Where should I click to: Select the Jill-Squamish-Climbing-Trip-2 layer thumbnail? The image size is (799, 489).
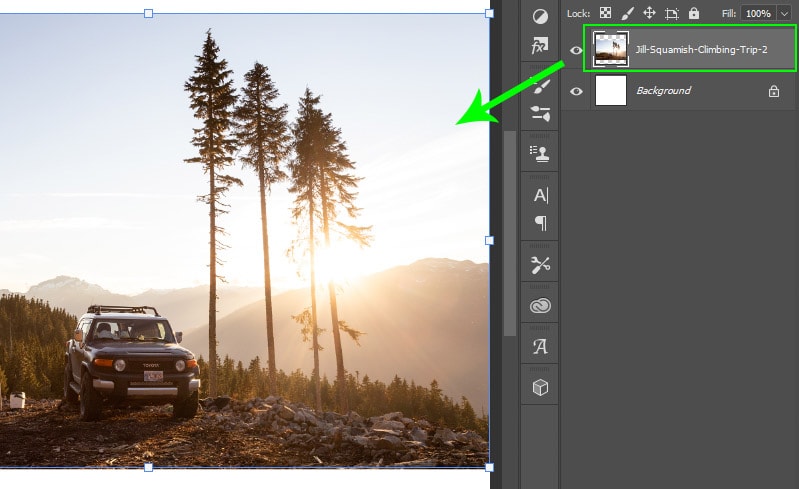point(611,49)
